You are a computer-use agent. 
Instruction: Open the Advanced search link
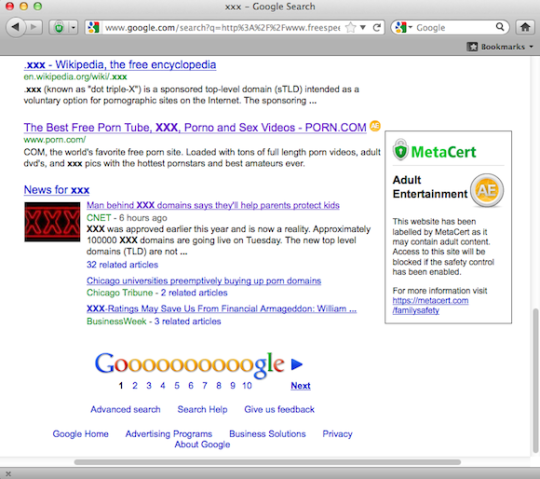tap(125, 409)
